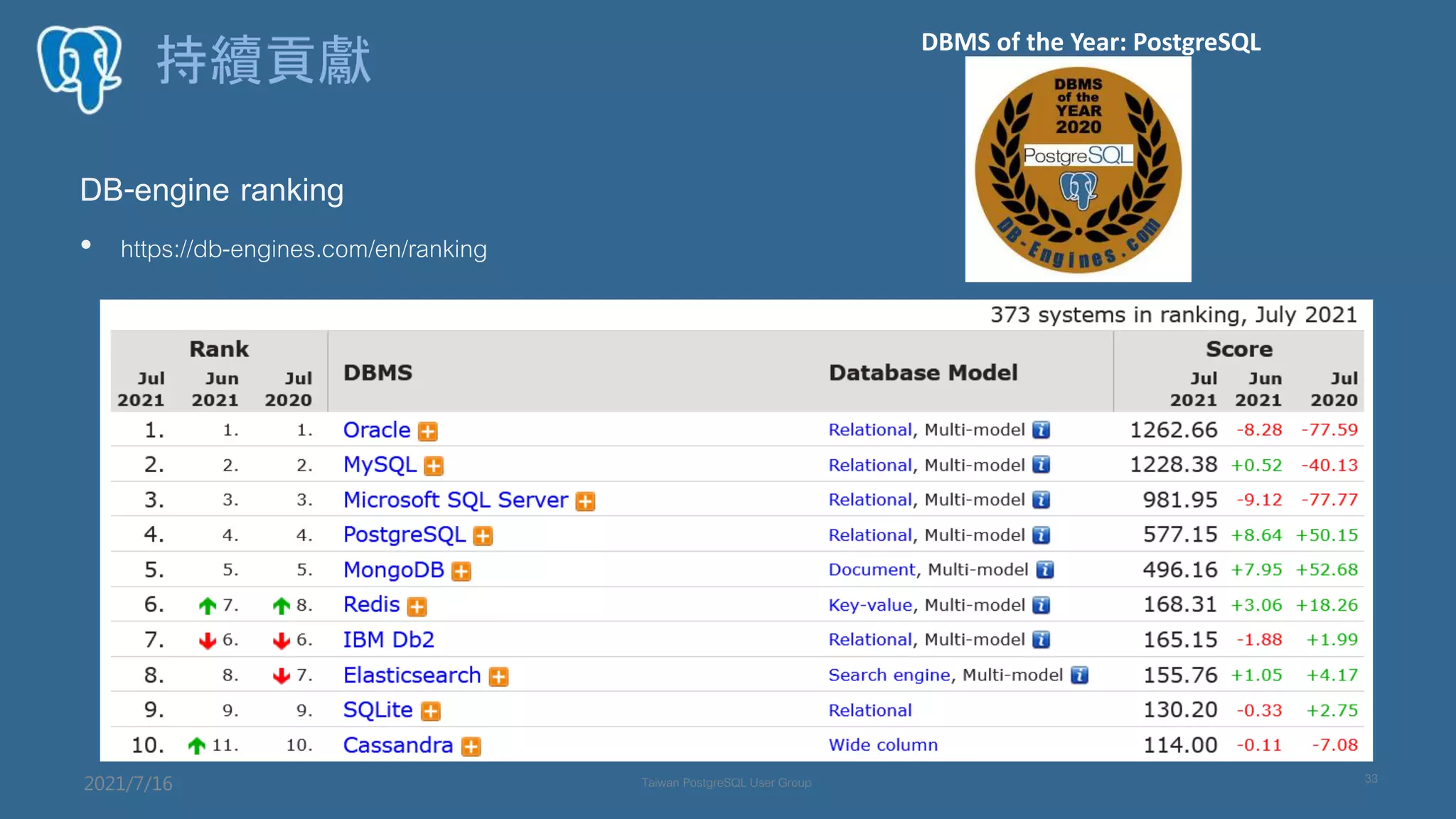The width and height of the screenshot is (1456, 819).
Task: Click the 'DBMS of the Year: PostgreSQL' heading
Action: (x=1091, y=42)
